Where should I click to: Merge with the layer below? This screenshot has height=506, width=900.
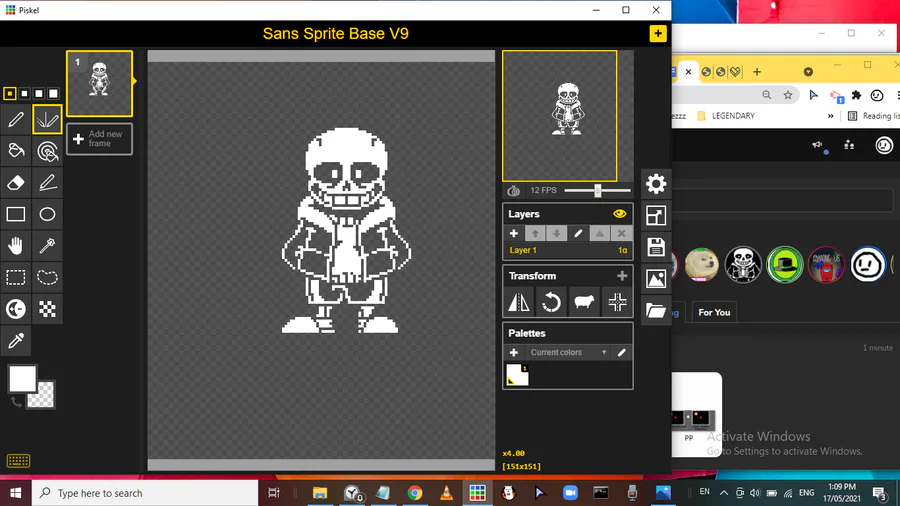click(x=599, y=233)
